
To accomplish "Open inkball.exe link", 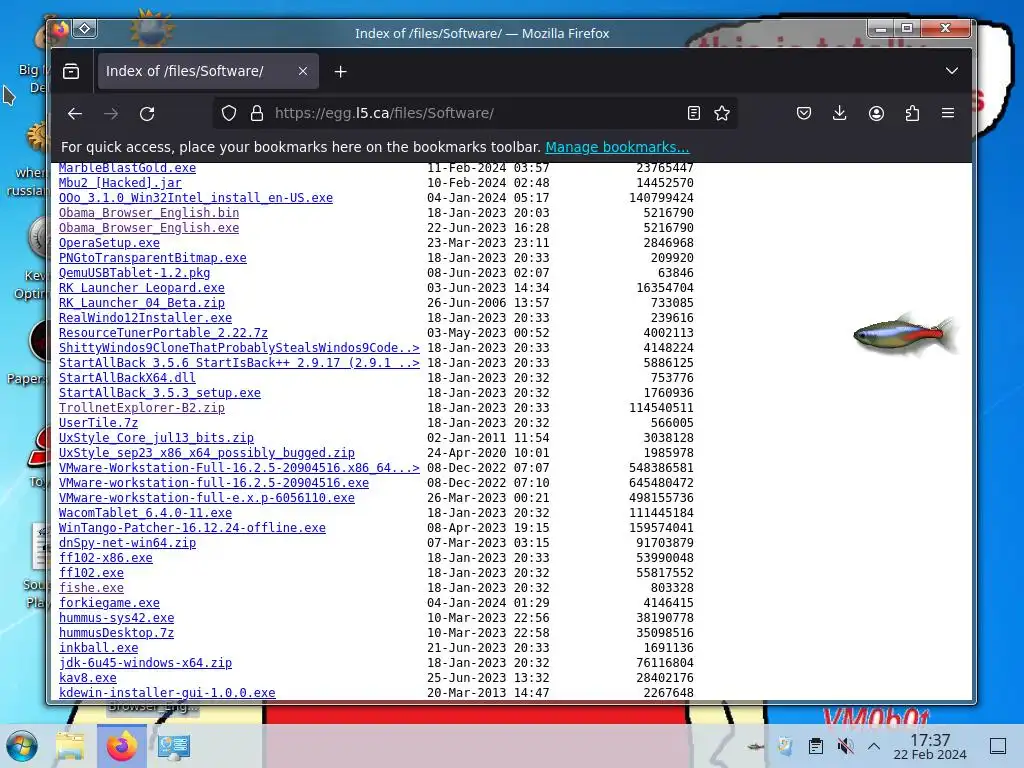I will [99, 648].
